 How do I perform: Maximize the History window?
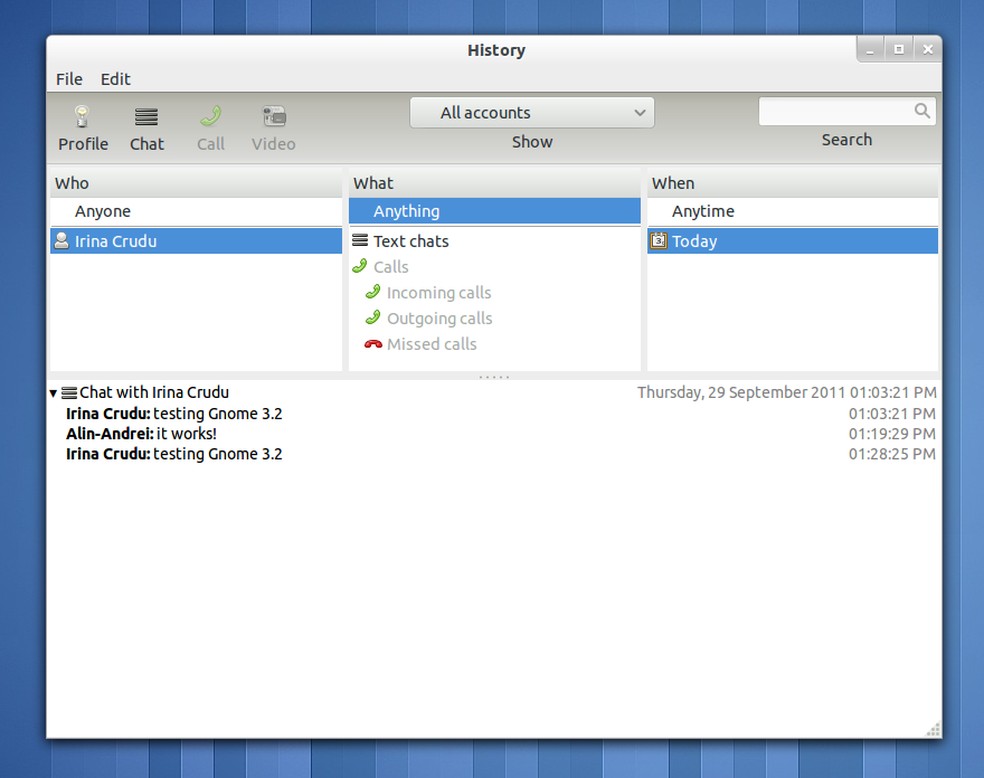(x=899, y=50)
